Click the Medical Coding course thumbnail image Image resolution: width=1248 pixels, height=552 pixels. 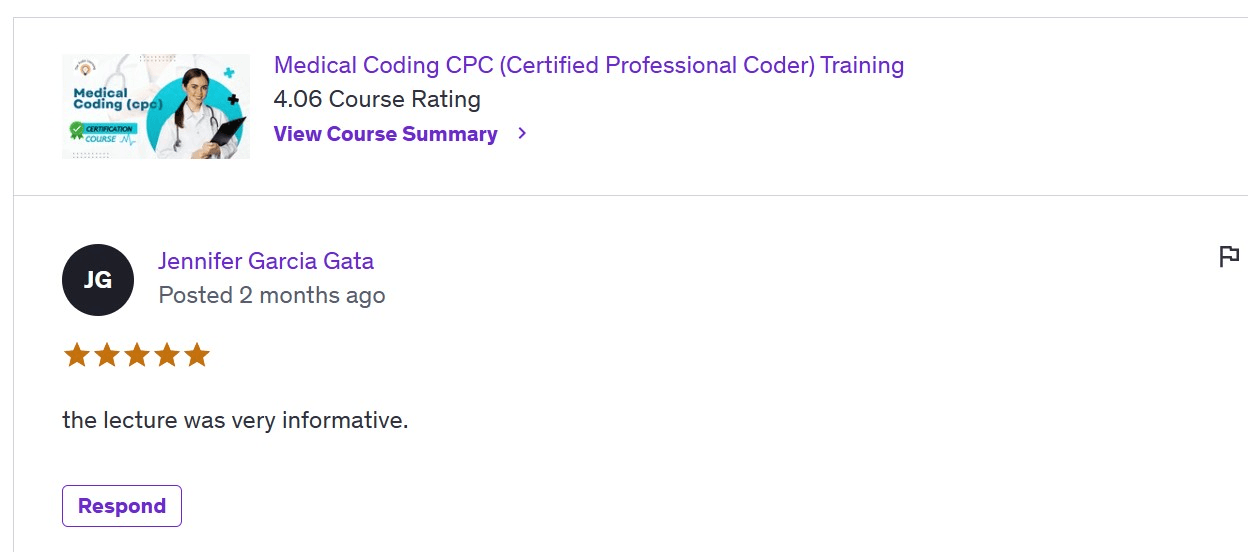(x=156, y=106)
